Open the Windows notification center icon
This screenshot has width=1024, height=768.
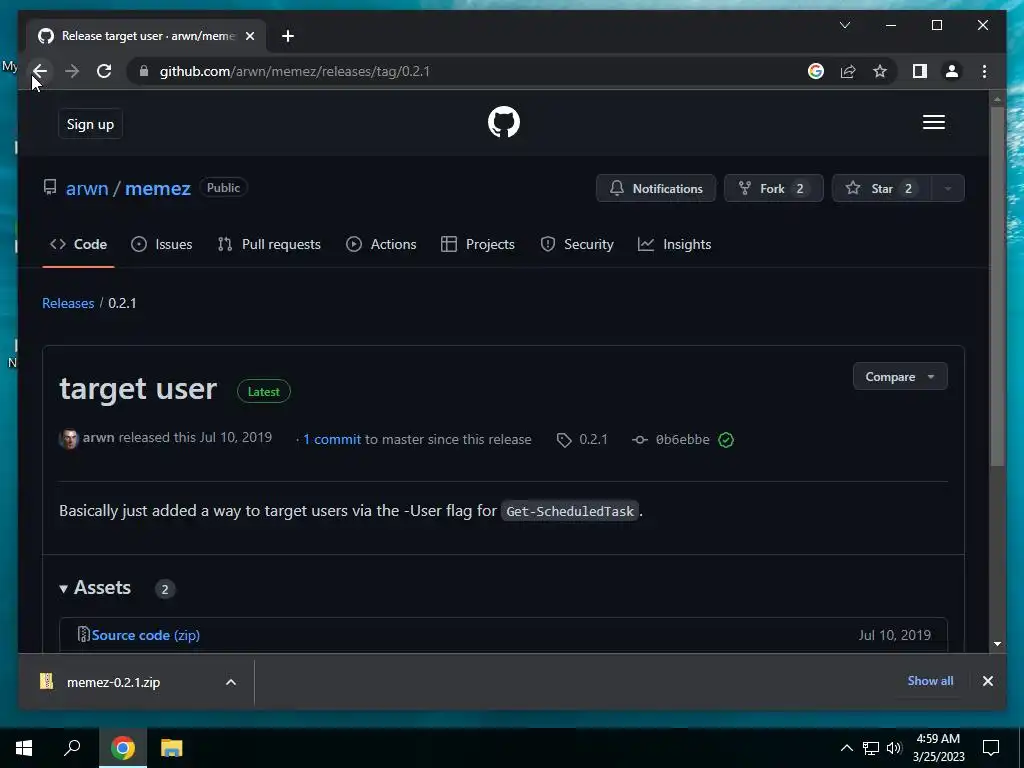(991, 748)
